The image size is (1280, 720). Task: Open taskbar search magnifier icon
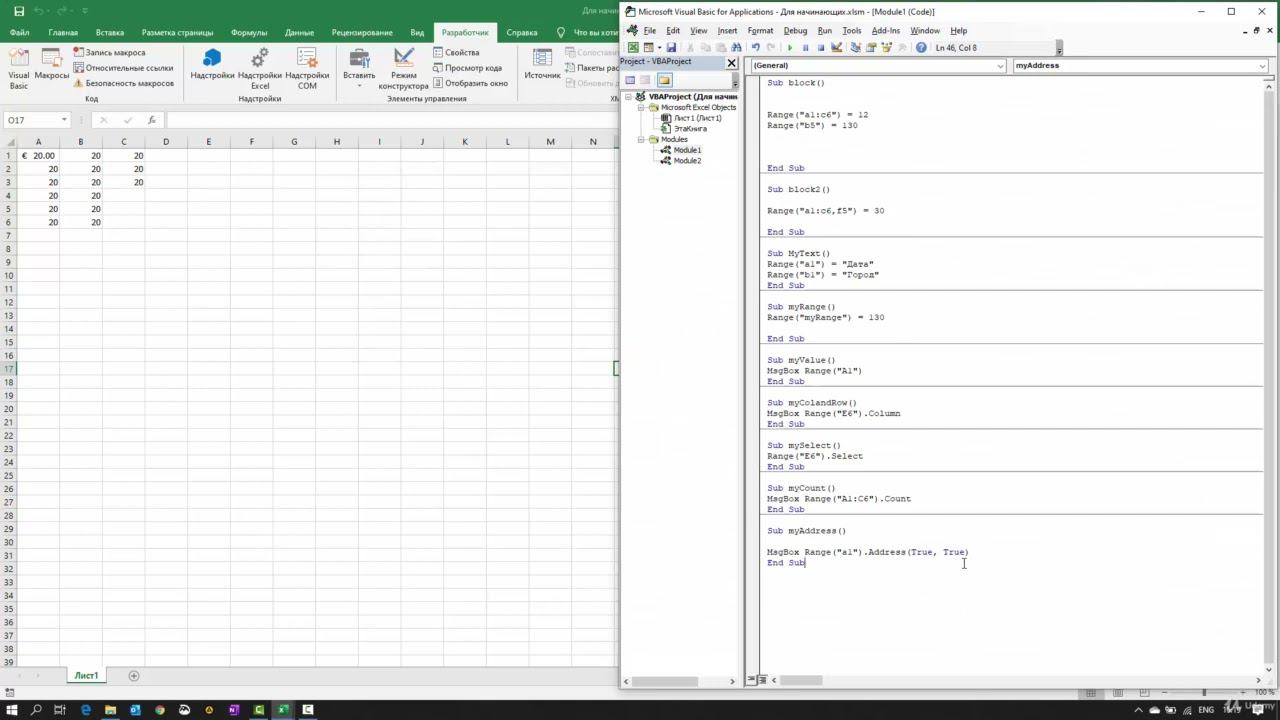coord(36,710)
